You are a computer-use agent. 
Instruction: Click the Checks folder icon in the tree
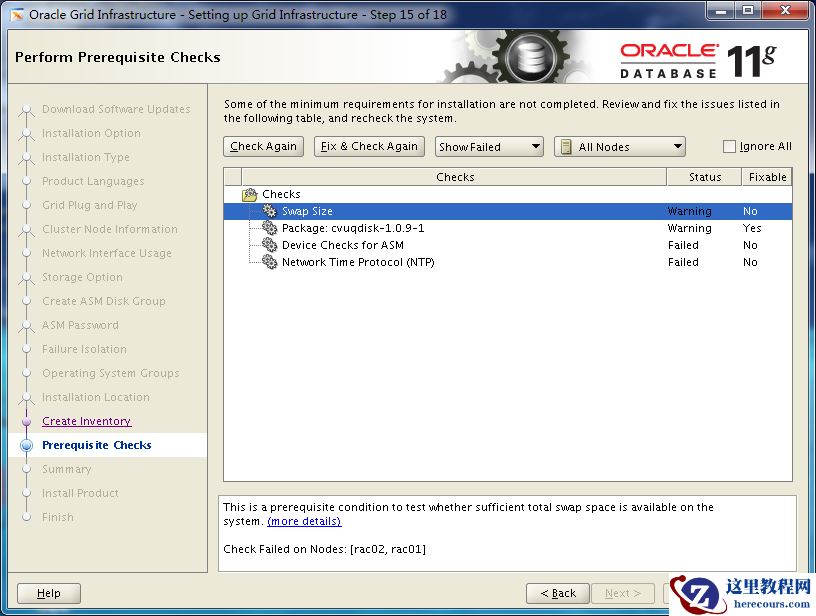click(250, 195)
